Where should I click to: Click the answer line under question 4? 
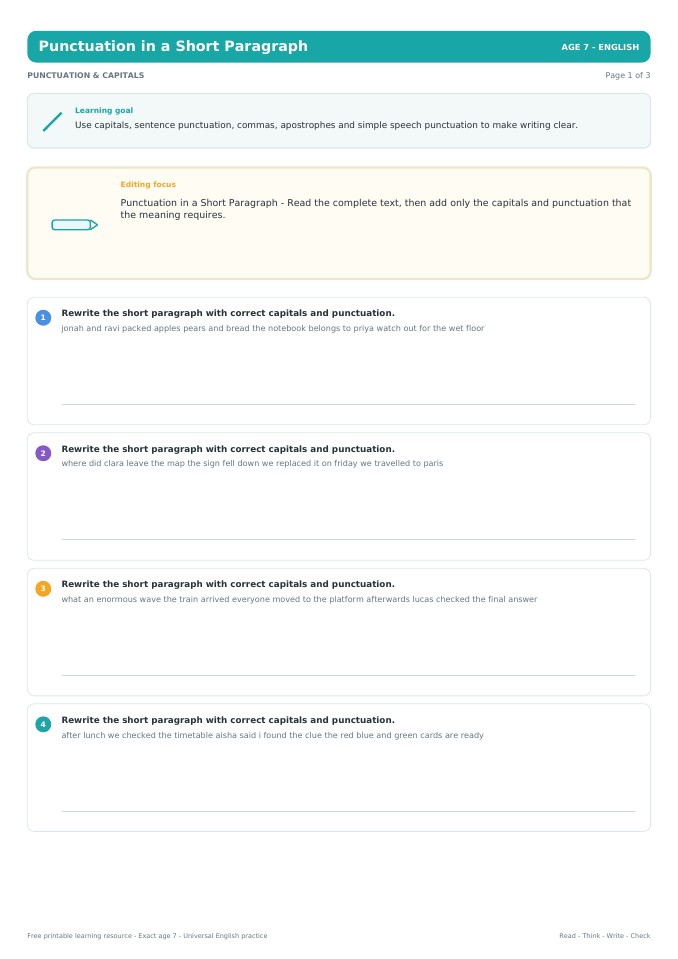348,811
